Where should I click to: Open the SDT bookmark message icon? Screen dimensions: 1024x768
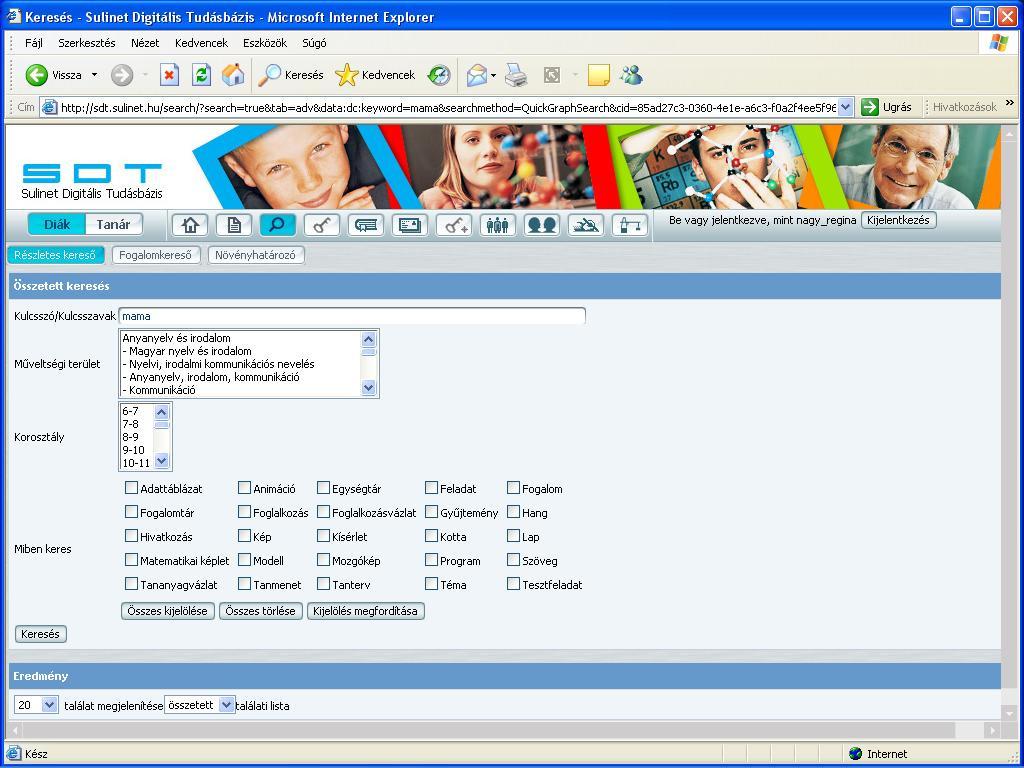[366, 225]
